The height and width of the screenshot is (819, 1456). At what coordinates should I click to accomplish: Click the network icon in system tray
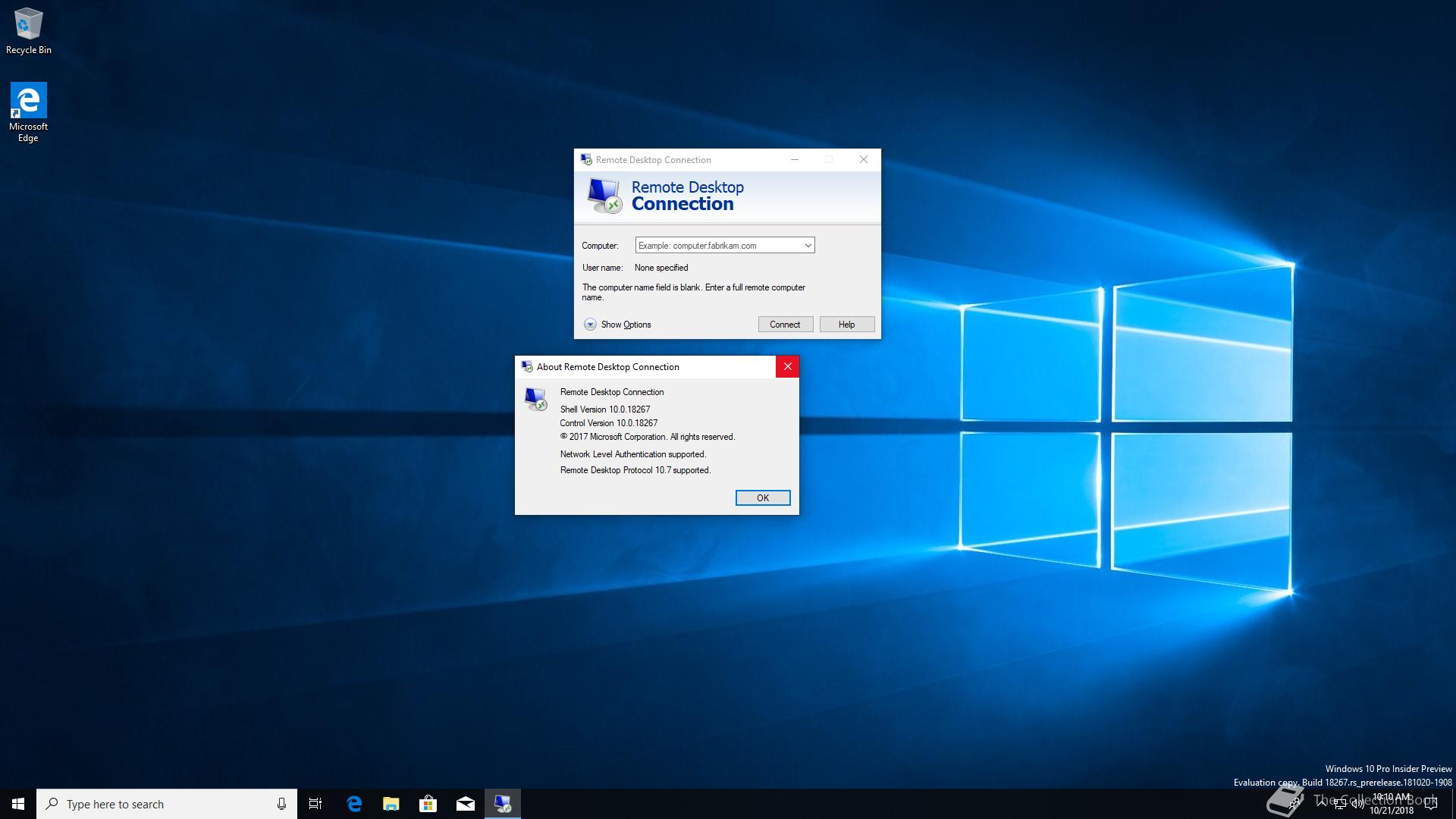pyautogui.click(x=1339, y=804)
